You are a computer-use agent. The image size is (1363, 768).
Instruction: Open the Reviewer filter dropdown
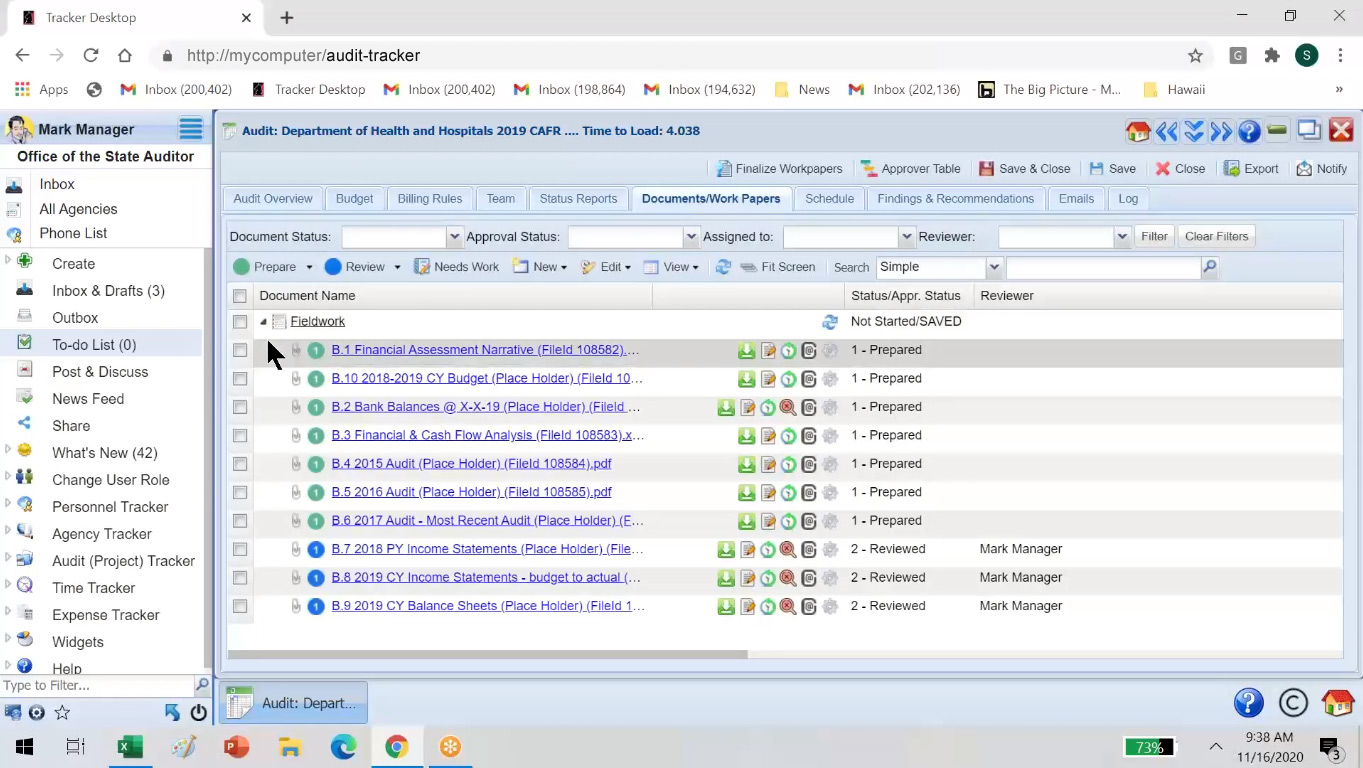(1121, 237)
